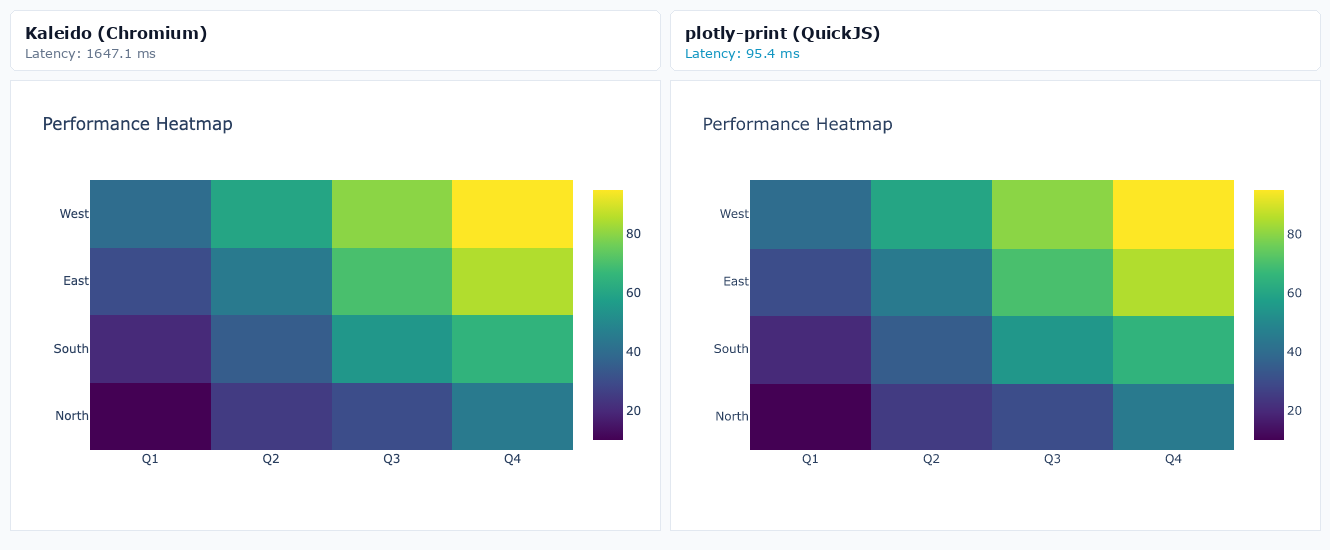Click the Q4 axis label in Kaleido chart
The image size is (1330, 550).
tap(512, 459)
